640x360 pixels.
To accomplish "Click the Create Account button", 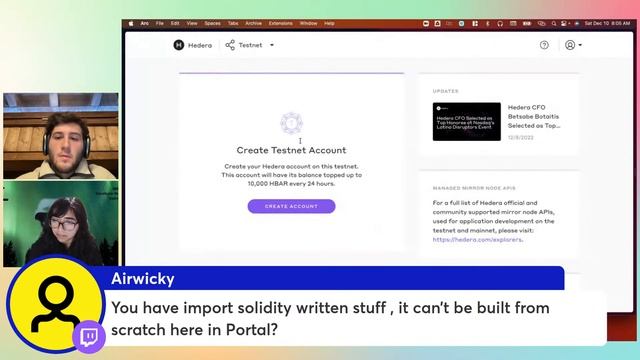I will coord(291,206).
